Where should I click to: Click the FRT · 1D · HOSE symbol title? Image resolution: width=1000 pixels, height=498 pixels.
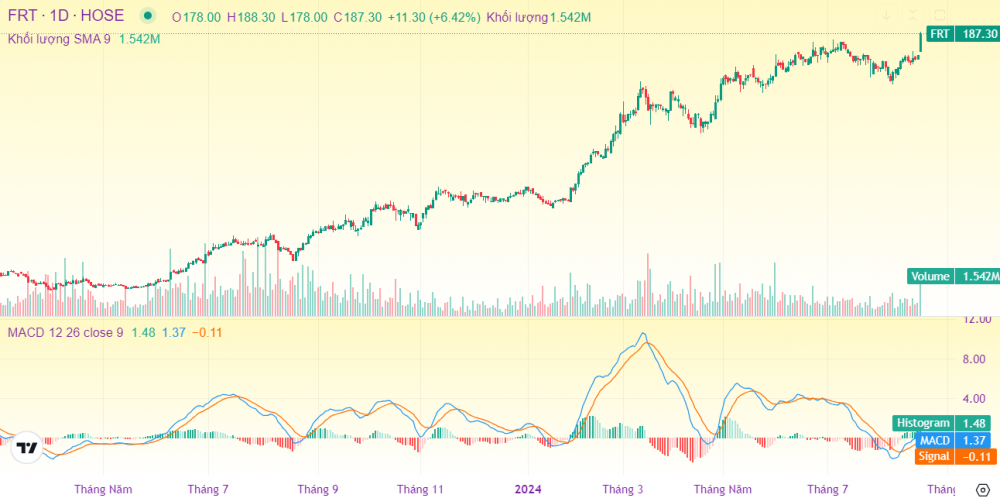point(66,17)
